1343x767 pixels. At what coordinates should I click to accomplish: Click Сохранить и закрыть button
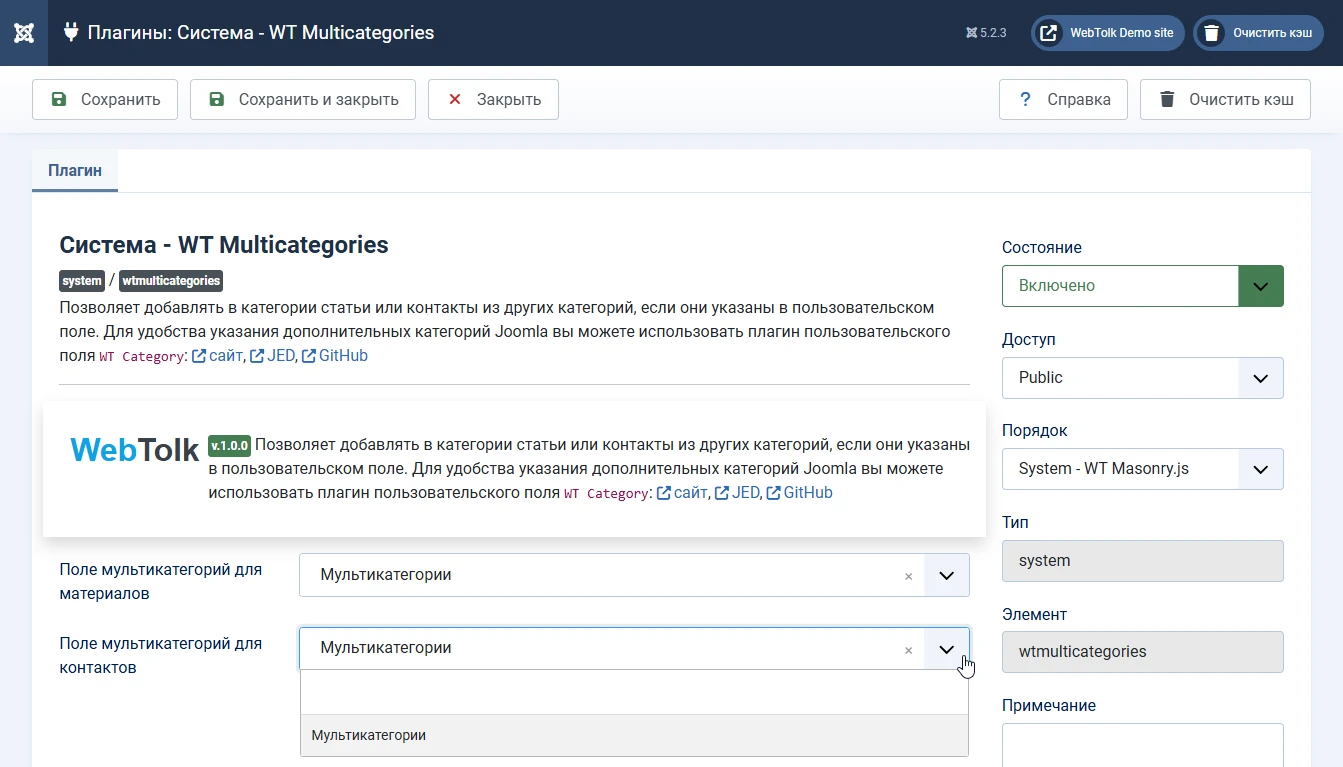click(x=303, y=100)
